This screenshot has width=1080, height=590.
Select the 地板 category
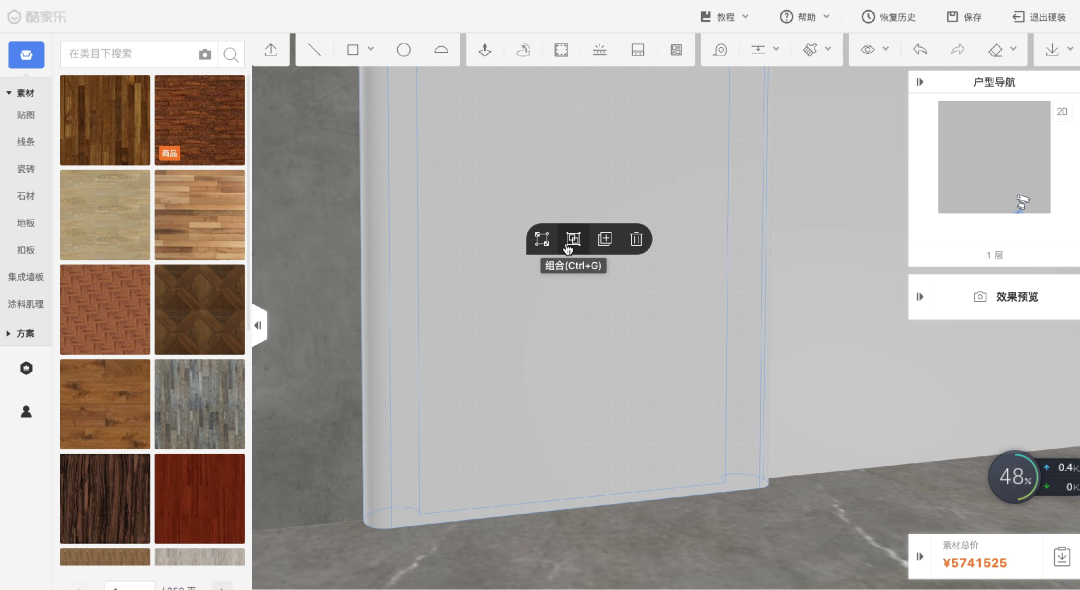point(25,223)
